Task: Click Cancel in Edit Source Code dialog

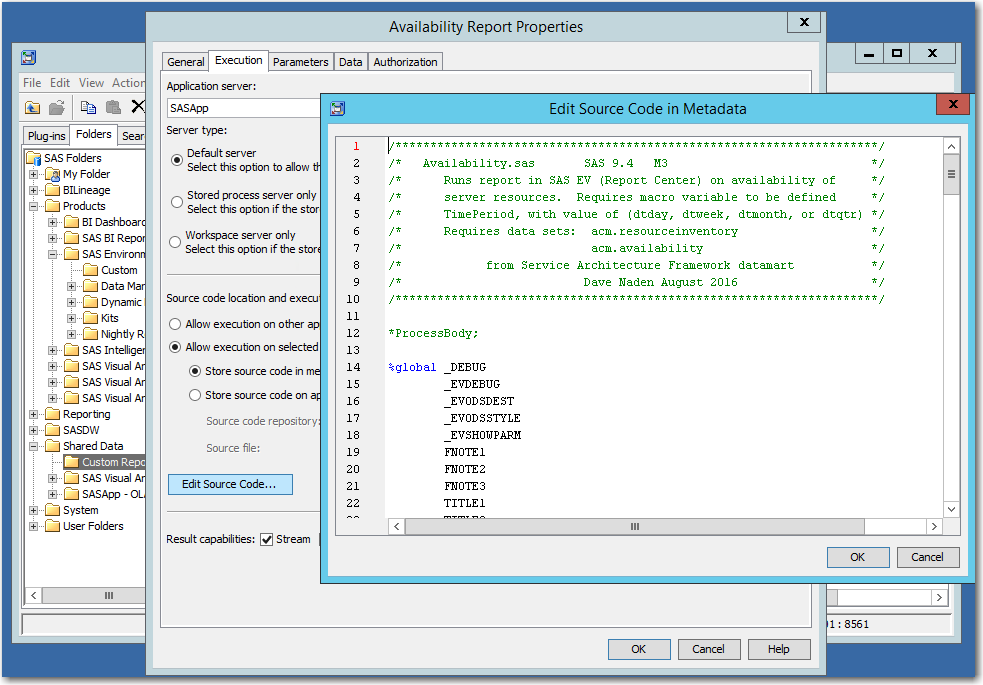Action: [920, 557]
